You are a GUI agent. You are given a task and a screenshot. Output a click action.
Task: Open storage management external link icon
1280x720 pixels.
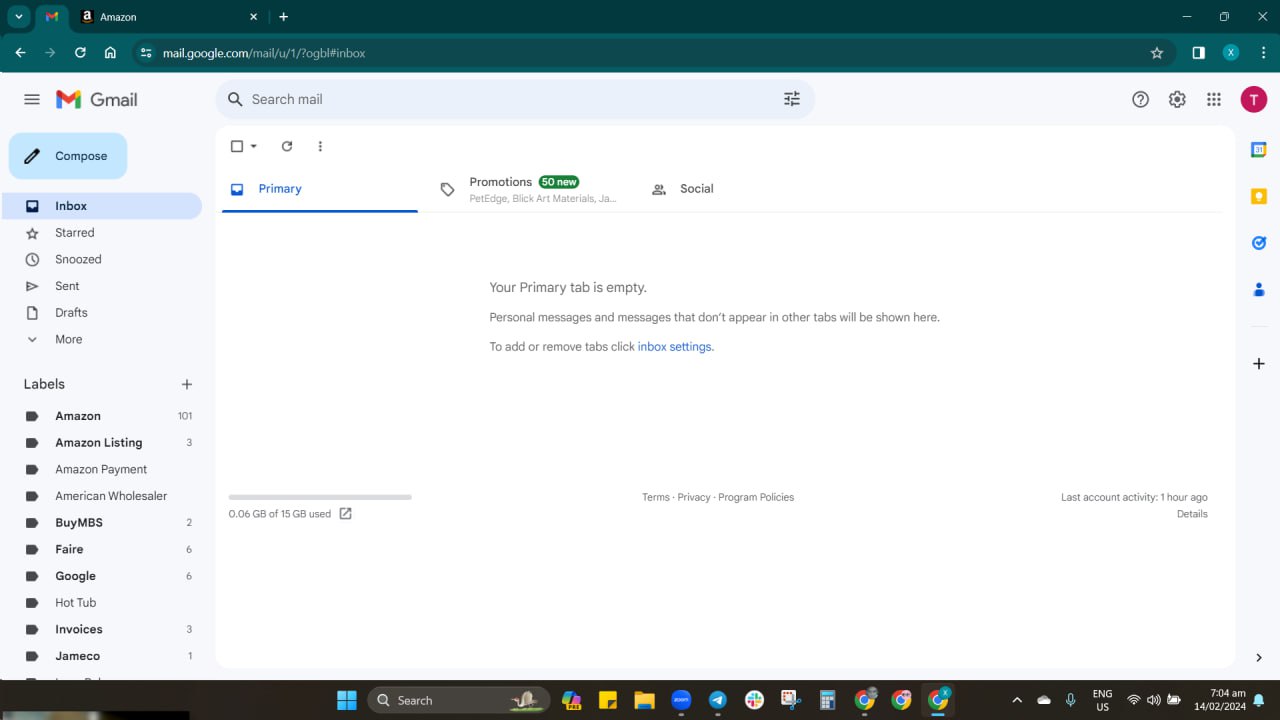(x=345, y=513)
